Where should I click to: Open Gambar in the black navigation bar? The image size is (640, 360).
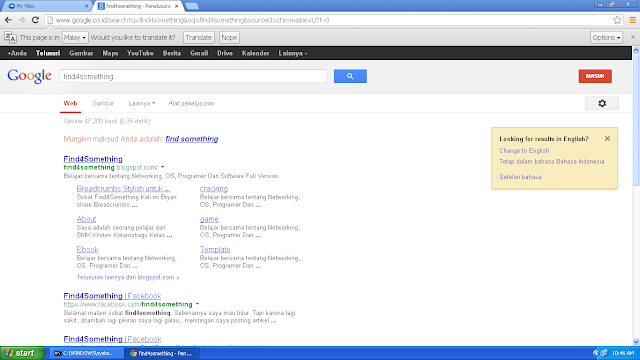[81, 53]
